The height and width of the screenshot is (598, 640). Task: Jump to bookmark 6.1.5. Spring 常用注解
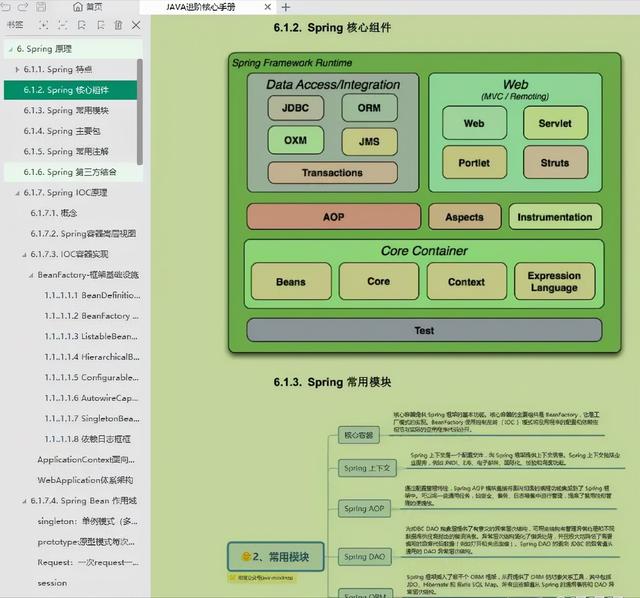pos(67,151)
